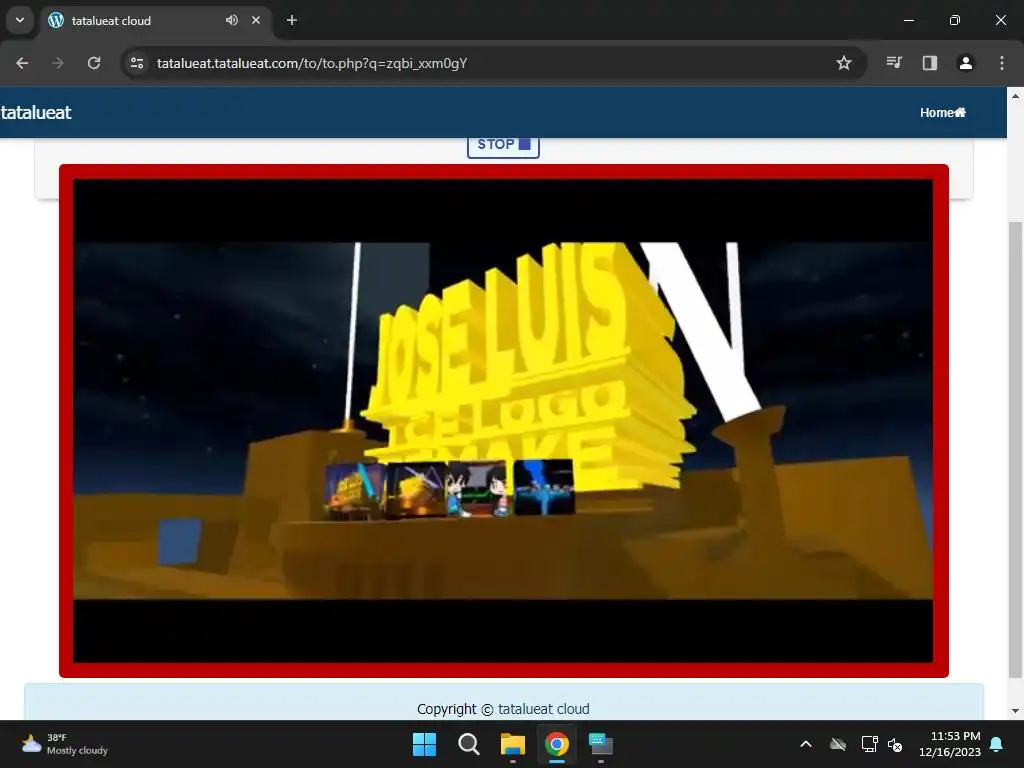1024x768 pixels.
Task: Click the page vertical scrollbar thumb
Action: [x=1015, y=449]
